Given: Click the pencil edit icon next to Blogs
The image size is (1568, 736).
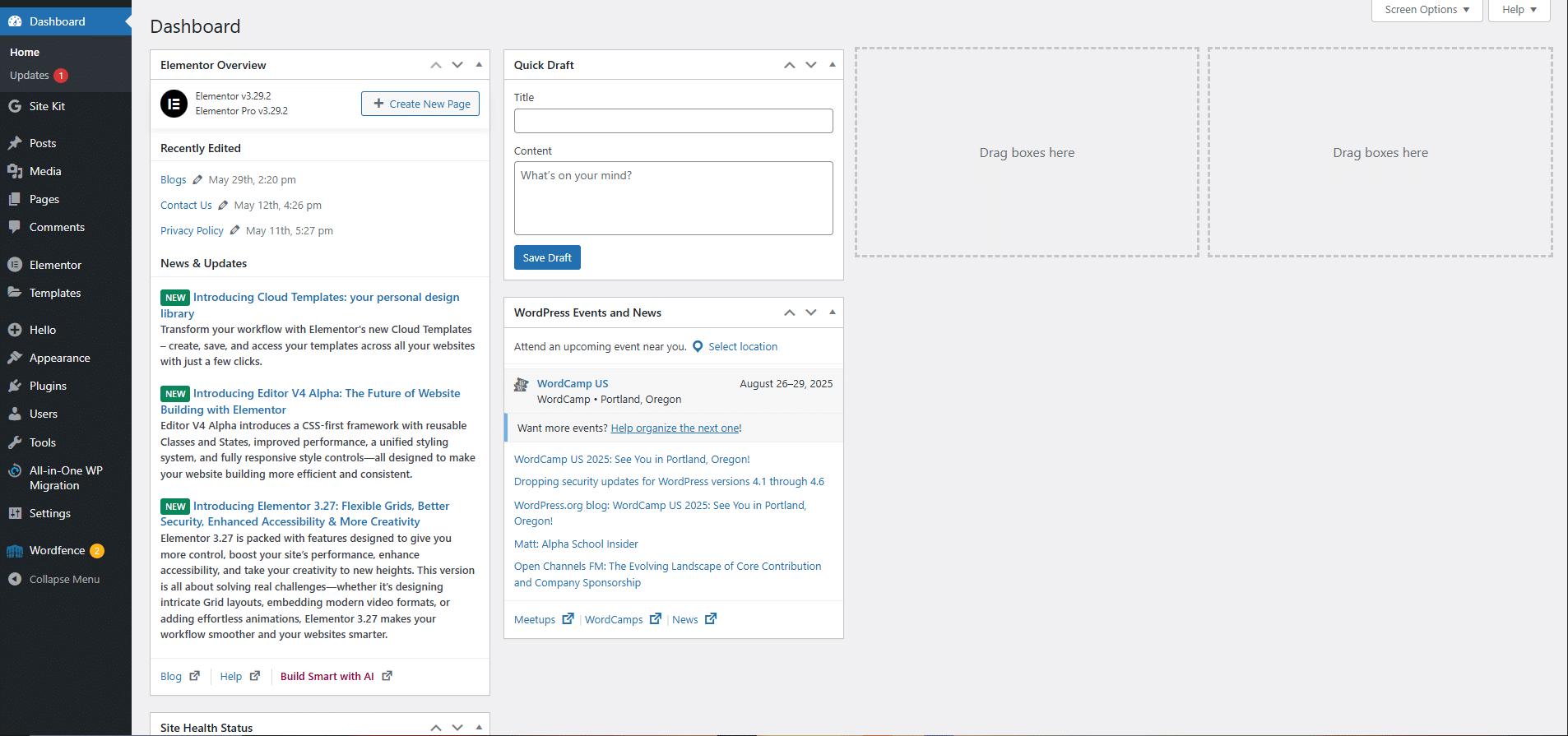Looking at the screenshot, I should coord(197,179).
